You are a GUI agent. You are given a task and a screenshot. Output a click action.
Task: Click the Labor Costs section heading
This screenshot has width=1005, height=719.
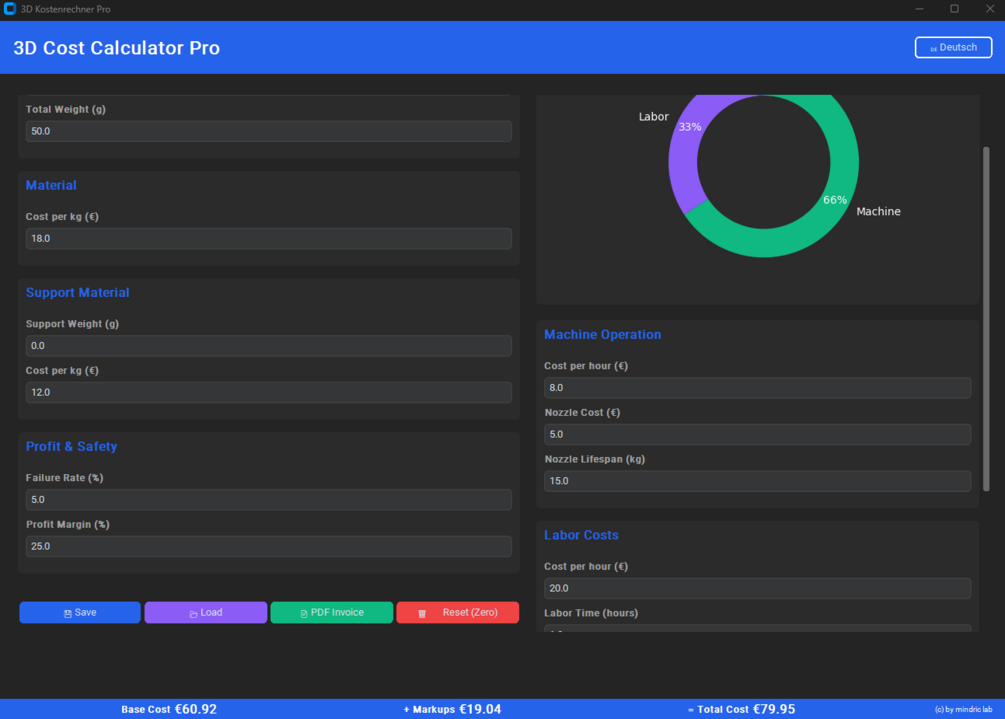pyautogui.click(x=581, y=535)
